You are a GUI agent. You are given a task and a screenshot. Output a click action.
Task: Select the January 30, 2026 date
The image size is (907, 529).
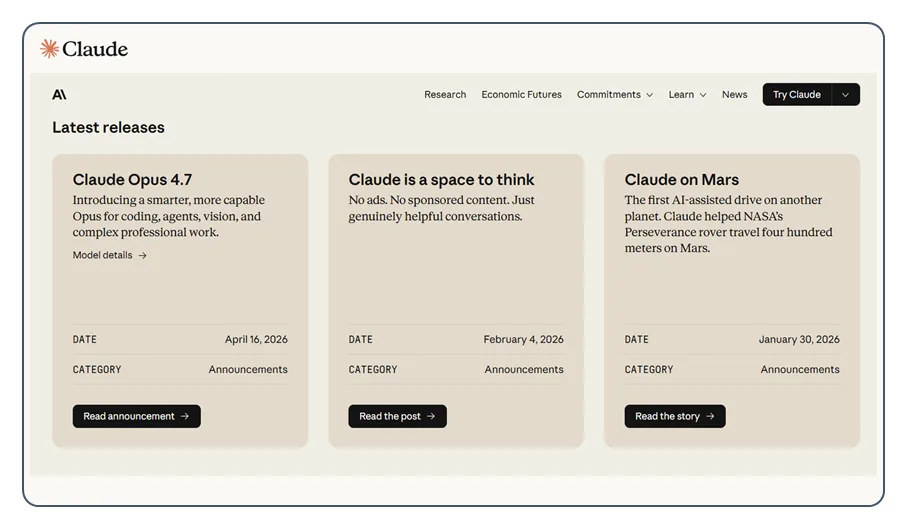pyautogui.click(x=799, y=339)
